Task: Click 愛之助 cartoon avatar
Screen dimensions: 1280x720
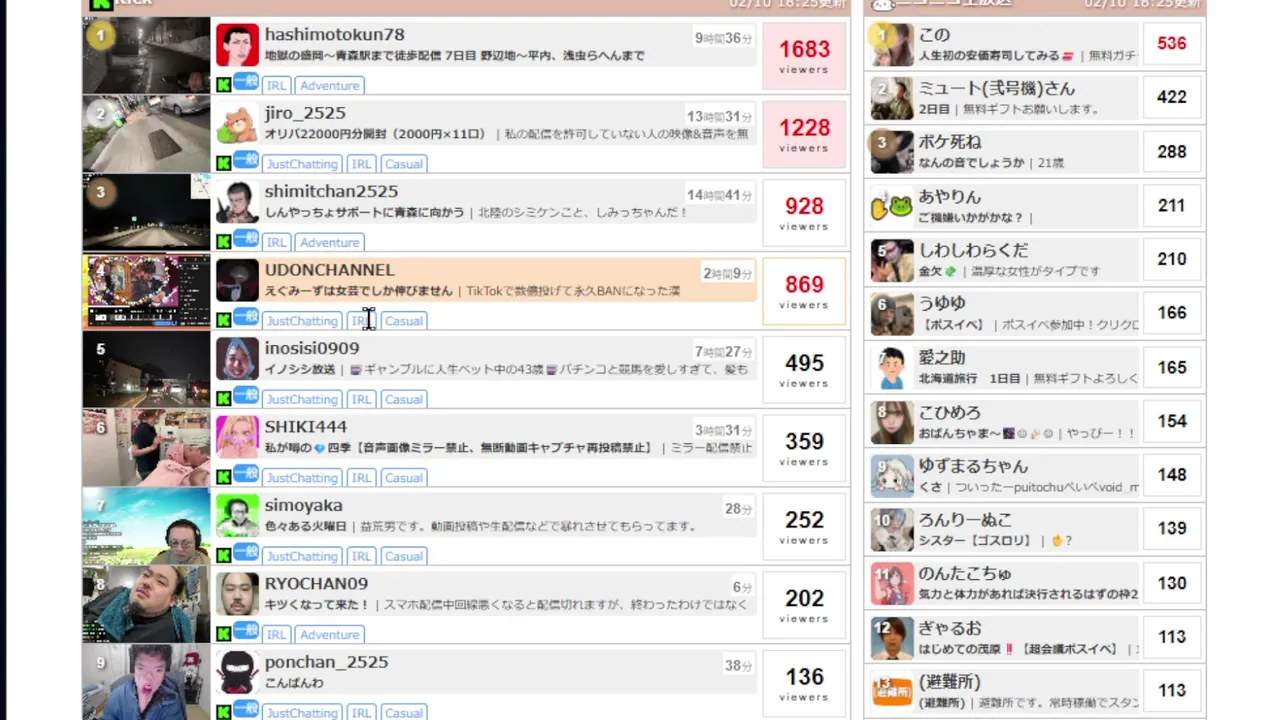Action: point(891,368)
